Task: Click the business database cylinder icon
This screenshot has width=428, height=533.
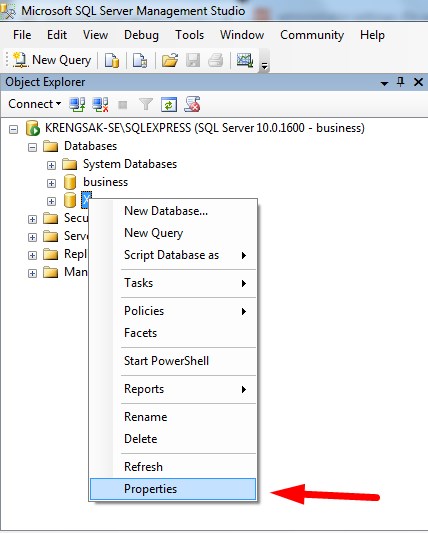Action: tap(70, 182)
